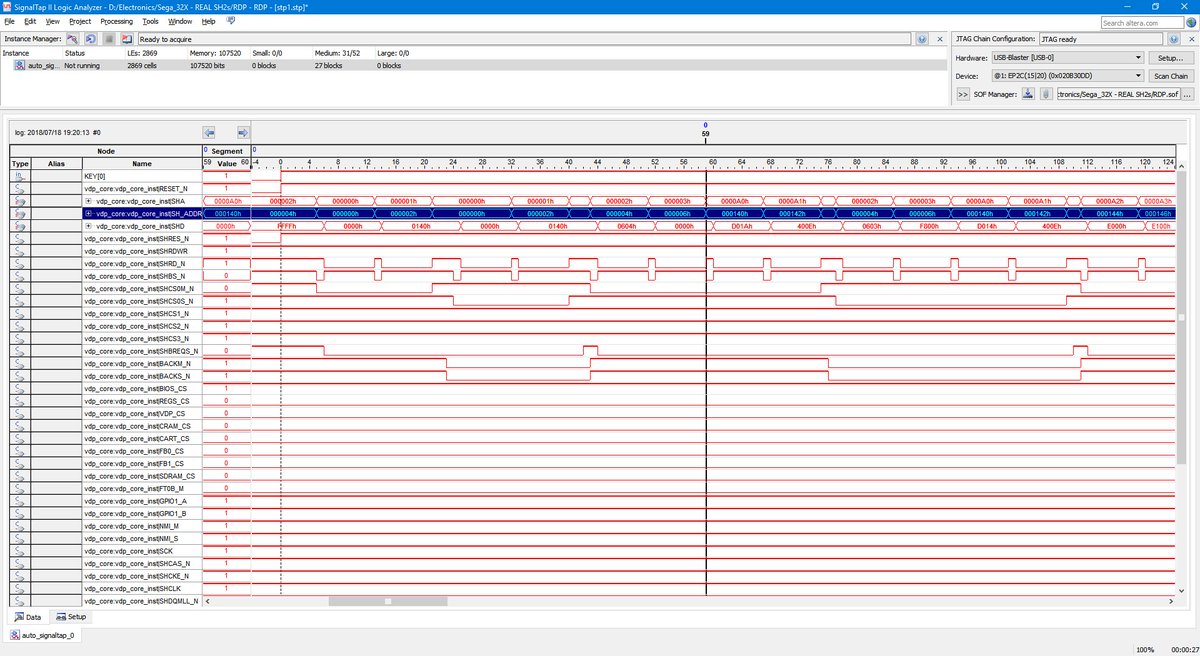Screen dimensions: 1200x656
Task: Open the View menu
Action: [53, 20]
